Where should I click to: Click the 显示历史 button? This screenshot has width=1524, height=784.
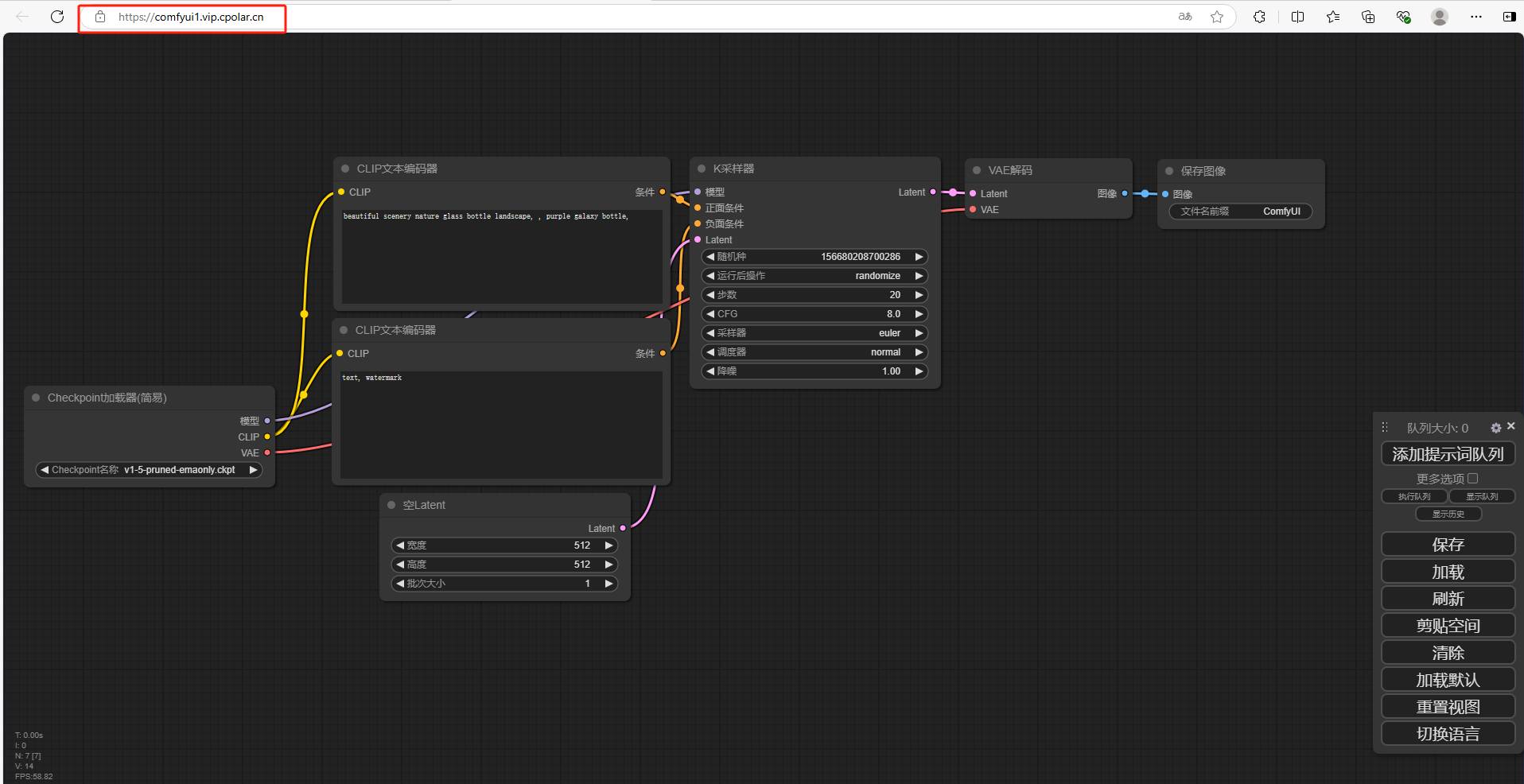point(1448,514)
